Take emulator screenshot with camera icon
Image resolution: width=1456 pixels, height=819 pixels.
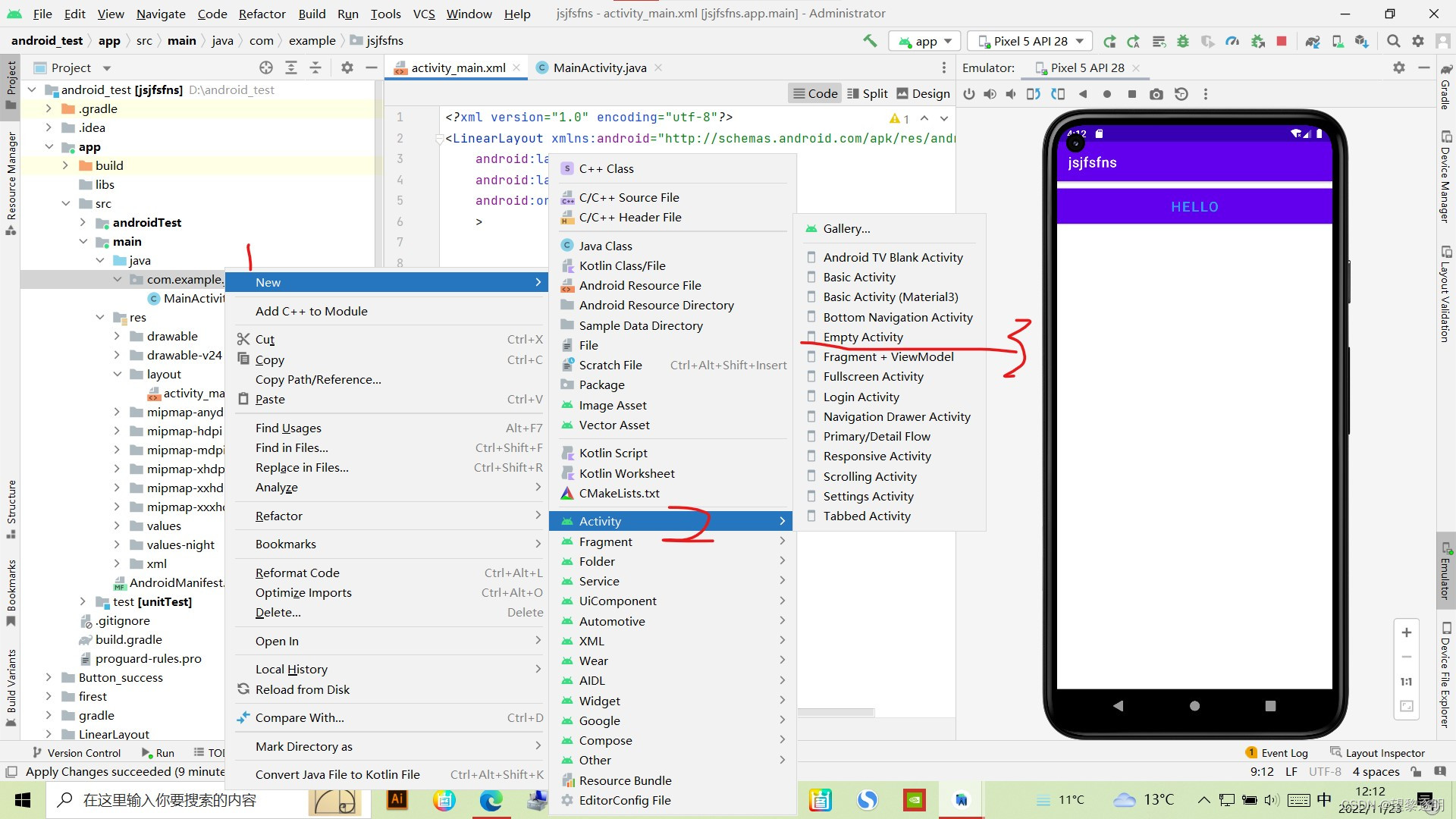1156,94
